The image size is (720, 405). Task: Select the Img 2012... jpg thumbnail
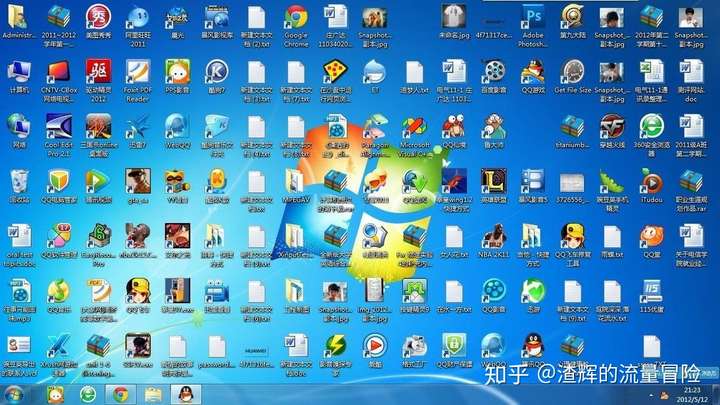[375, 292]
